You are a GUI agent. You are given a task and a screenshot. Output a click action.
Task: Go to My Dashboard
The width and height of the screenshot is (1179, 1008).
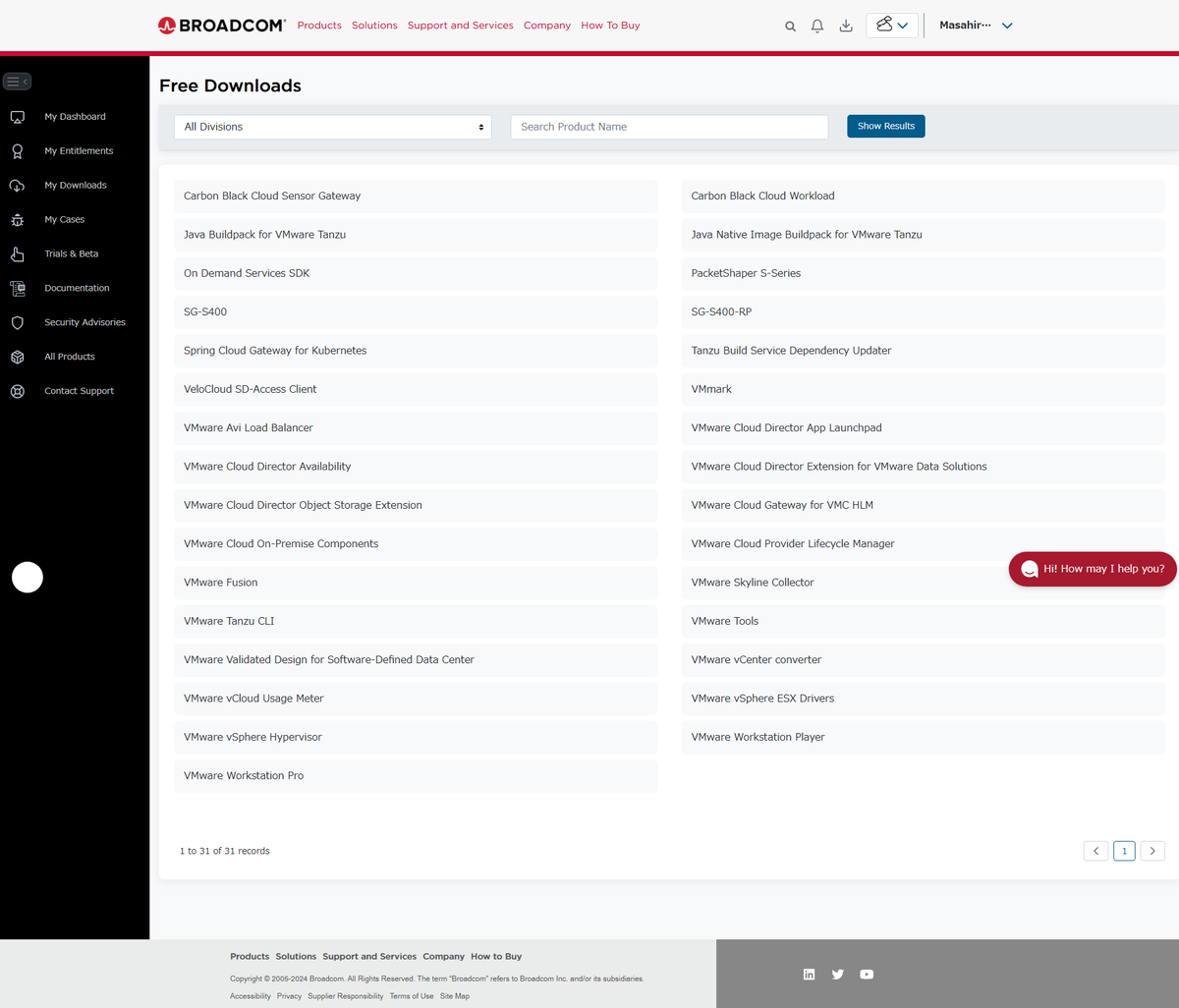click(x=75, y=117)
